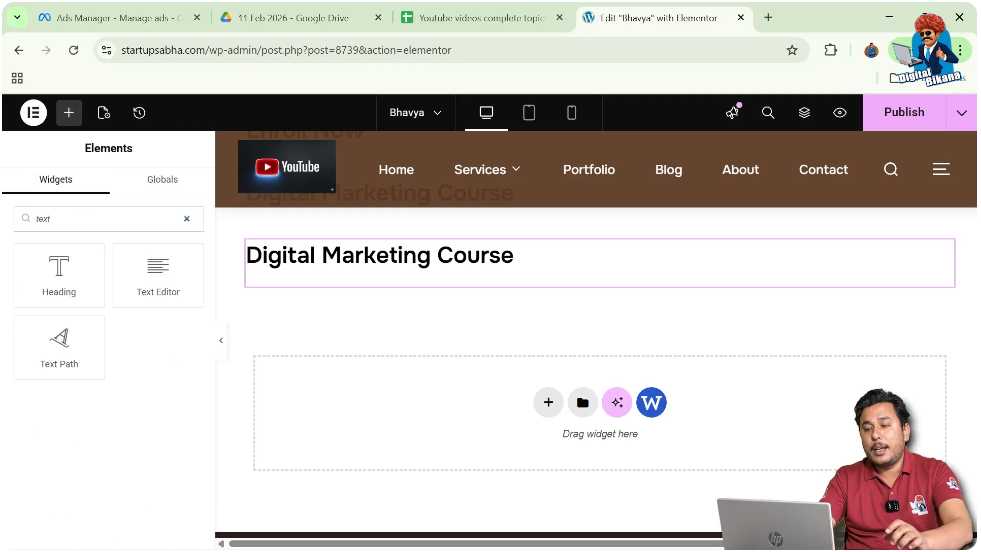Select the Text Editor widget
981x552 pixels.
coord(158,275)
